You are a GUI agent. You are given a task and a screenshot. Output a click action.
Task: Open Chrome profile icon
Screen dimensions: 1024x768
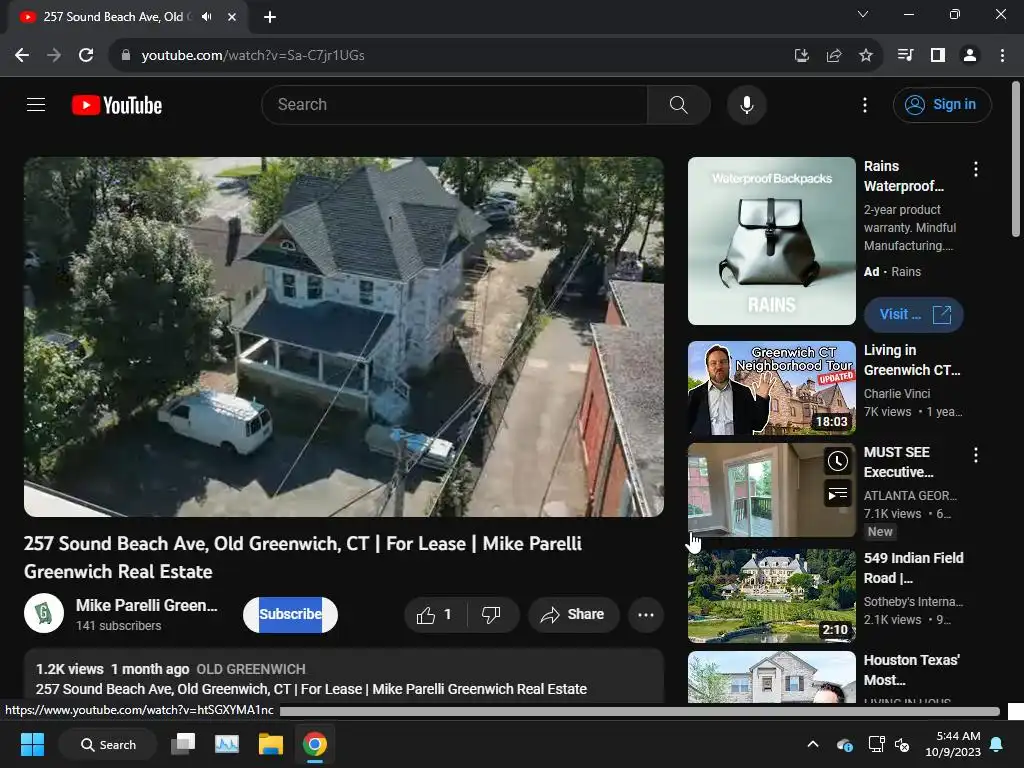point(970,56)
